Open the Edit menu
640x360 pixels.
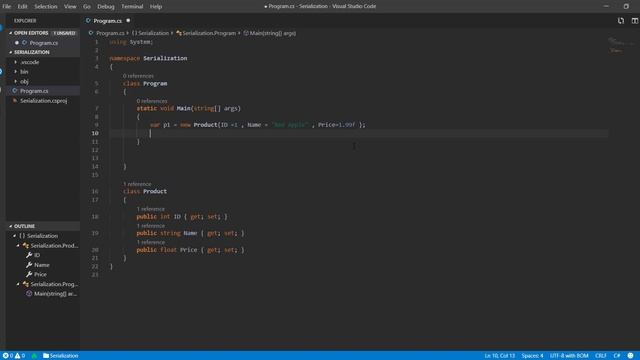pos(22,7)
